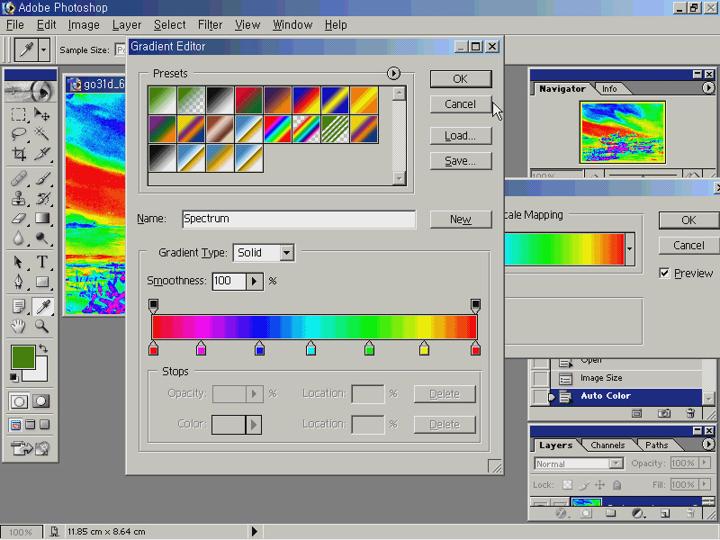
Task: Open the status bar info arrow
Action: coord(254,532)
